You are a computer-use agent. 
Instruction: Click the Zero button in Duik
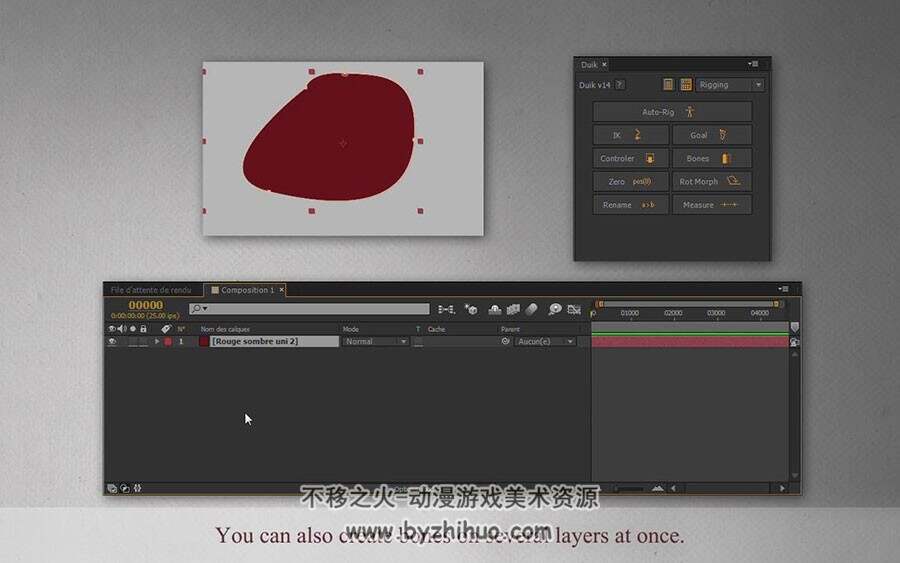click(631, 181)
